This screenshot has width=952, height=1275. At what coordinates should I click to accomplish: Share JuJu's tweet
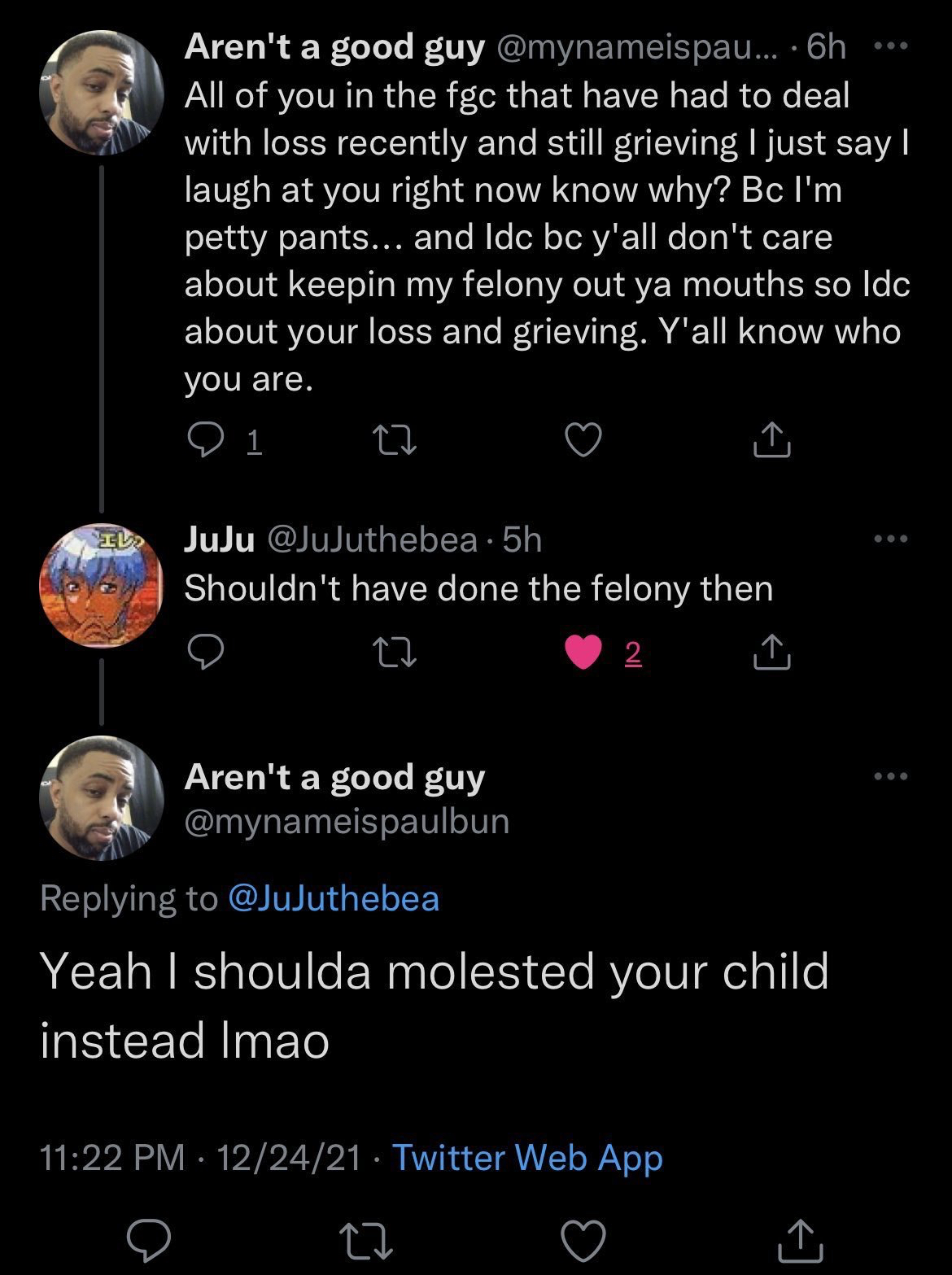click(x=771, y=653)
